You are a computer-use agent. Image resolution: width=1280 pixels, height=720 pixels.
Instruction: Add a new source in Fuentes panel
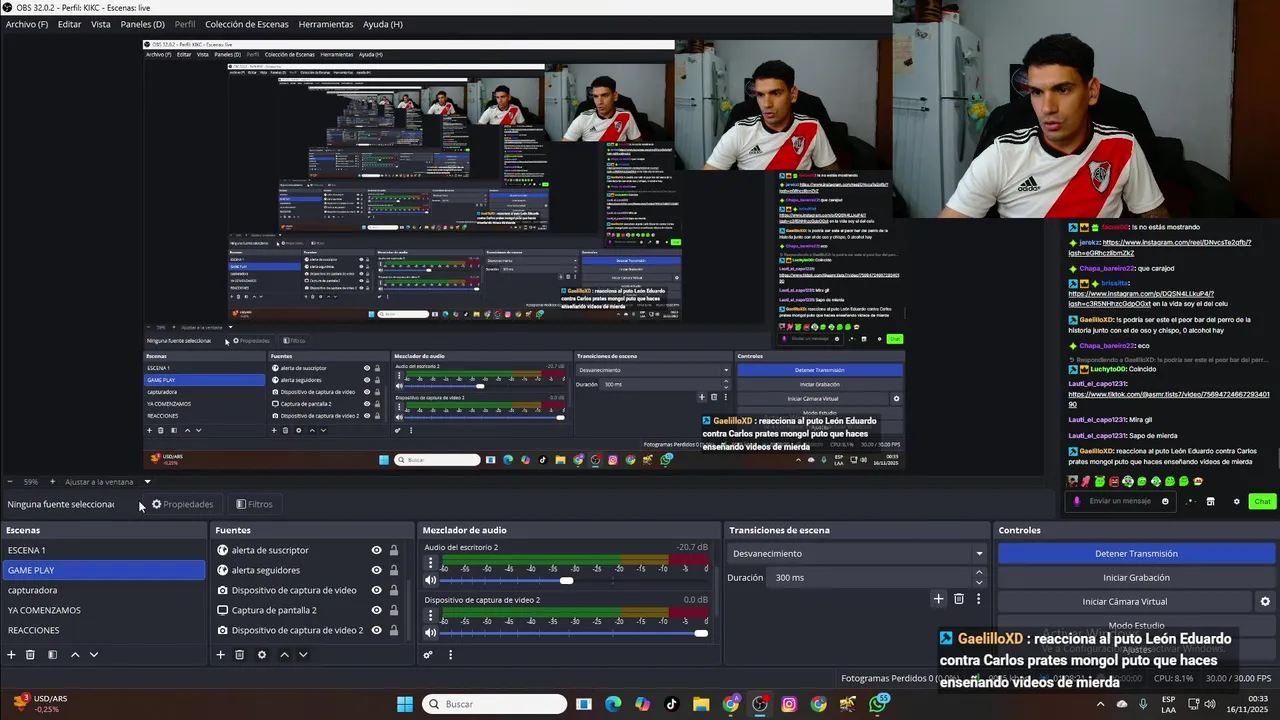(x=220, y=655)
